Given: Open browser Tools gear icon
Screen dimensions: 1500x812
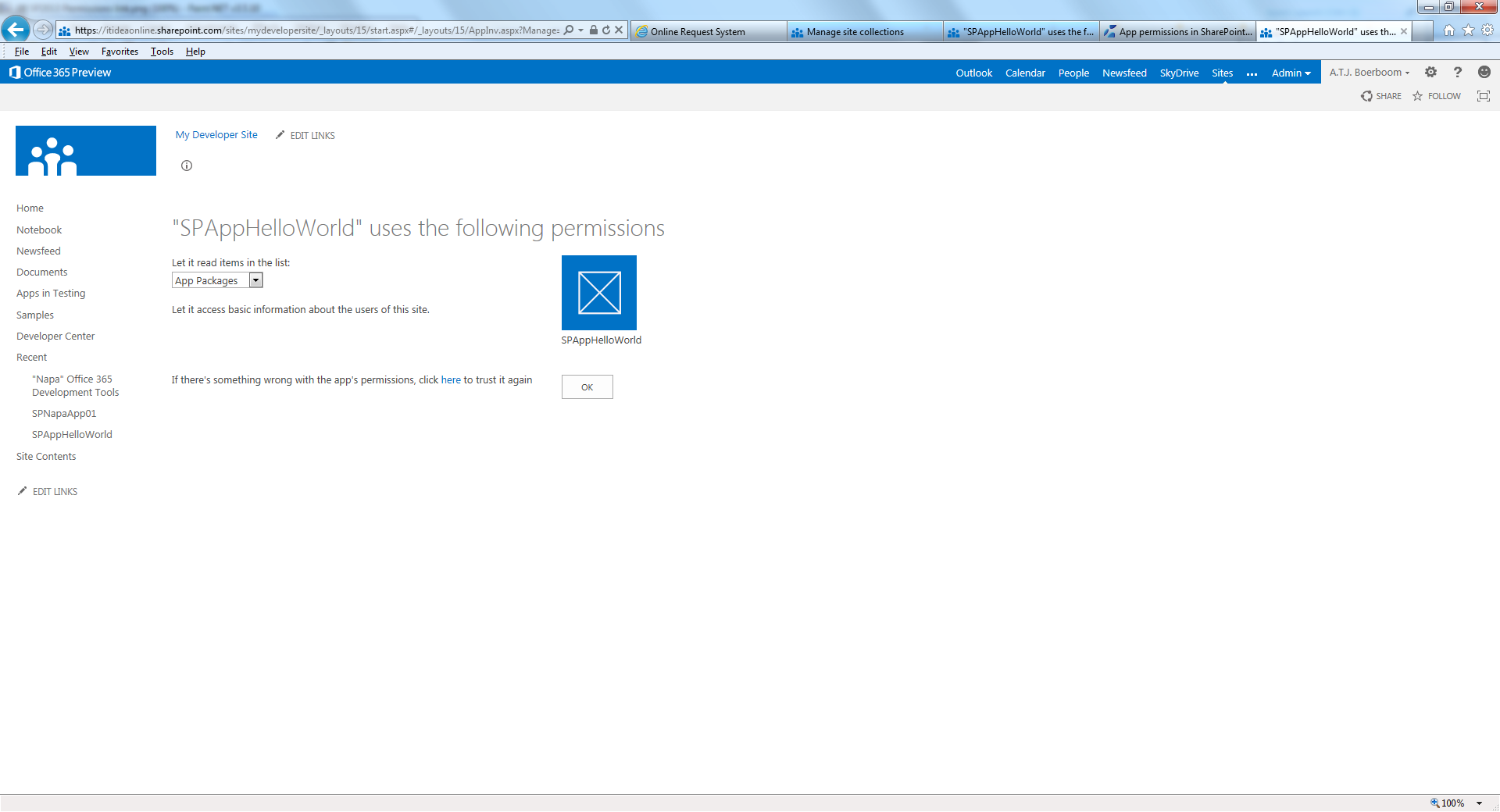Looking at the screenshot, I should [1487, 30].
